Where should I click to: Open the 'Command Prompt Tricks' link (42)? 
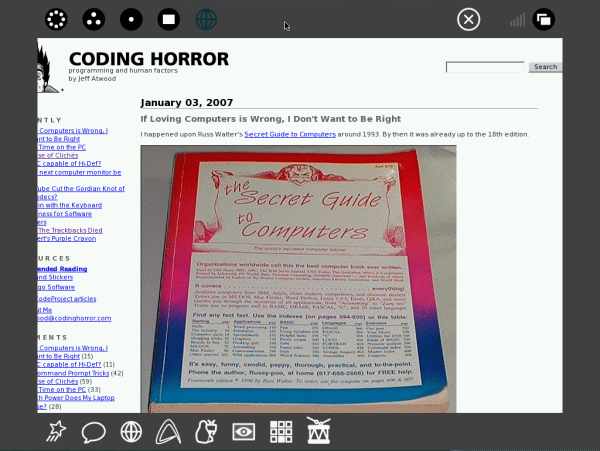click(73, 373)
